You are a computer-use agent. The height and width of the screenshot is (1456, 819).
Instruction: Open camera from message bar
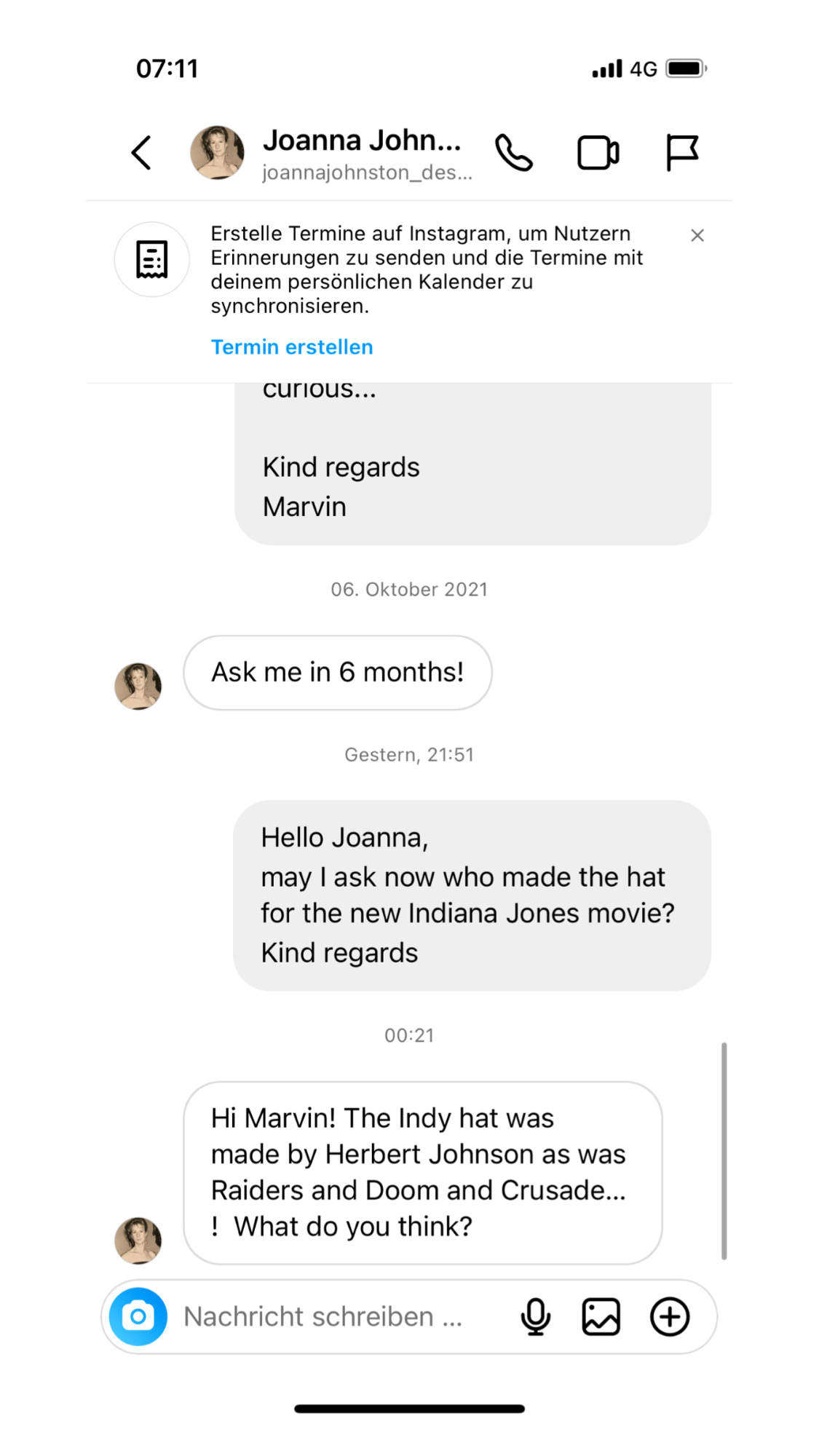click(138, 1316)
